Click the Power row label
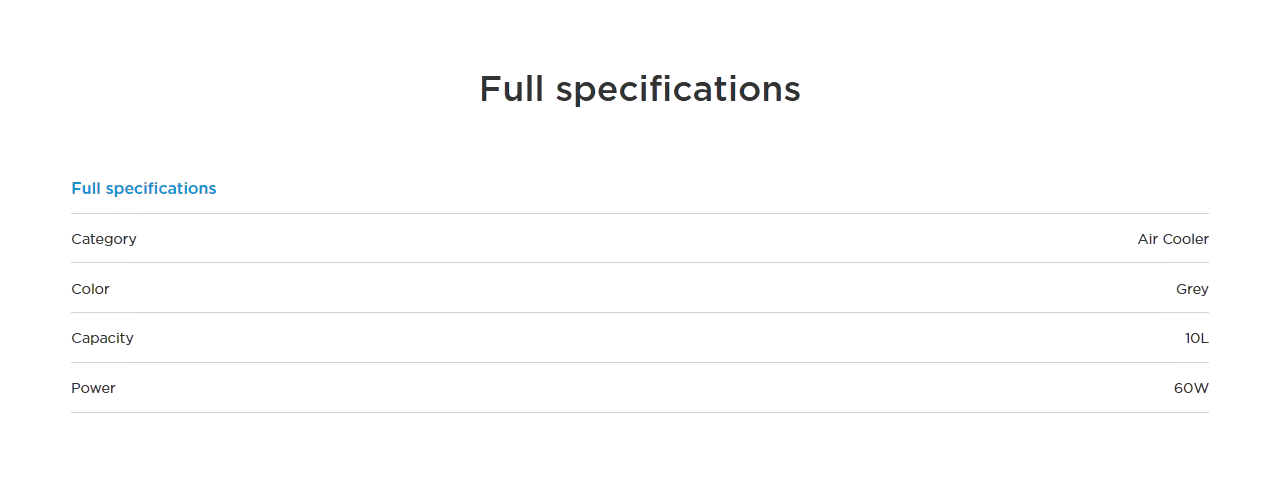This screenshot has width=1280, height=488. coord(93,388)
